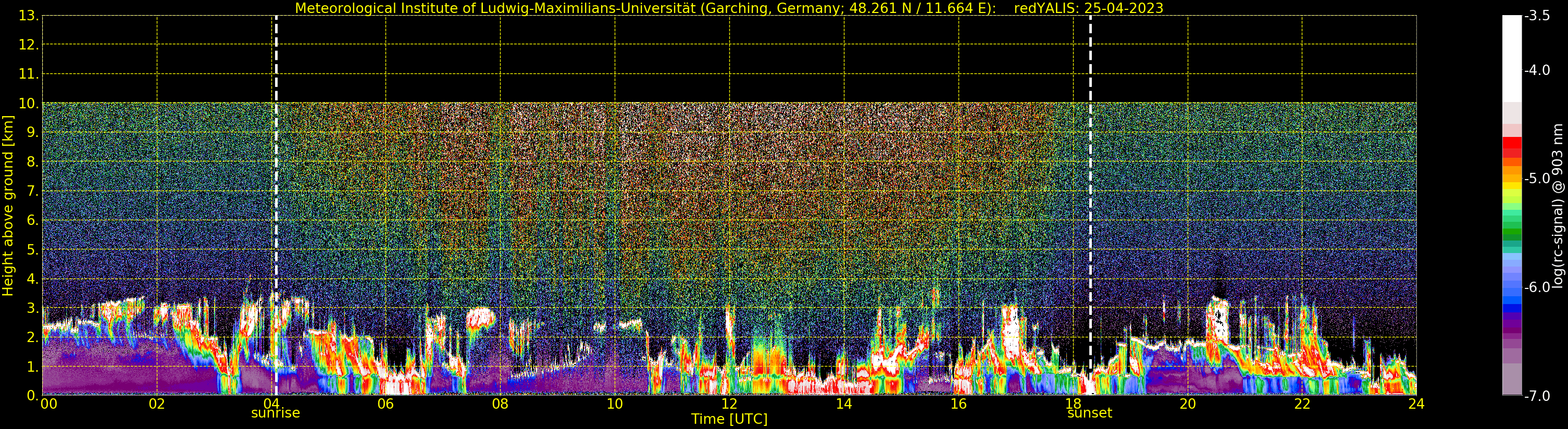
Task: Click the height axis tick '9.'
Action: click(33, 133)
